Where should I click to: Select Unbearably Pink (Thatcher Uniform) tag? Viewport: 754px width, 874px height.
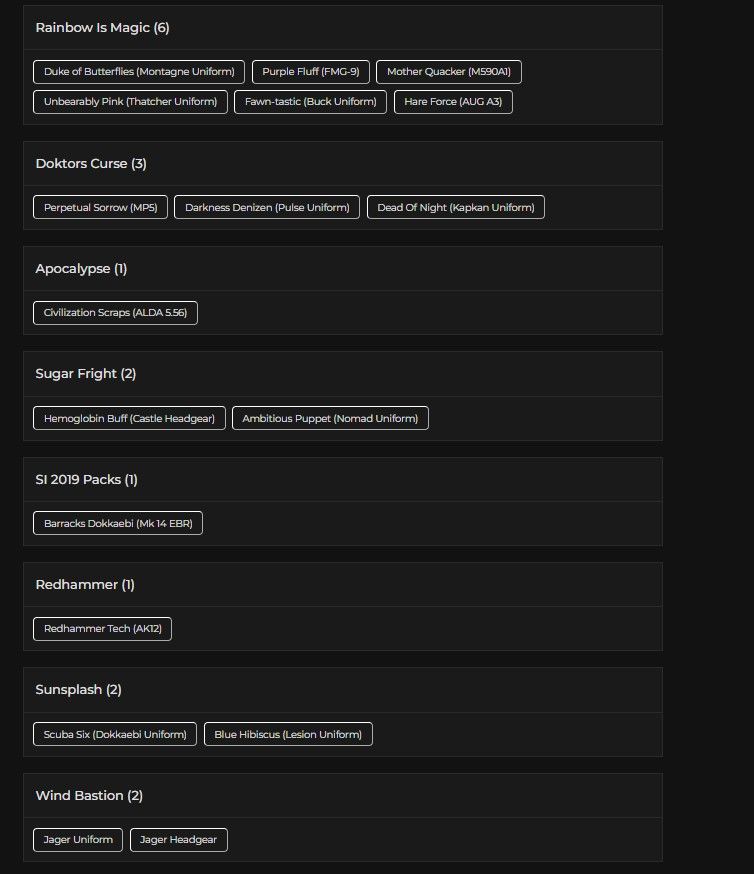coord(130,102)
